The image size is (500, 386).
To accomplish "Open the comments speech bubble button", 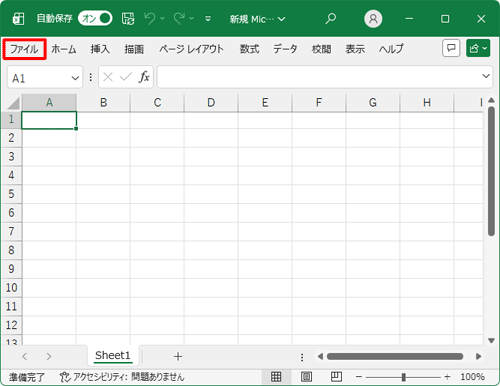I will coord(451,48).
